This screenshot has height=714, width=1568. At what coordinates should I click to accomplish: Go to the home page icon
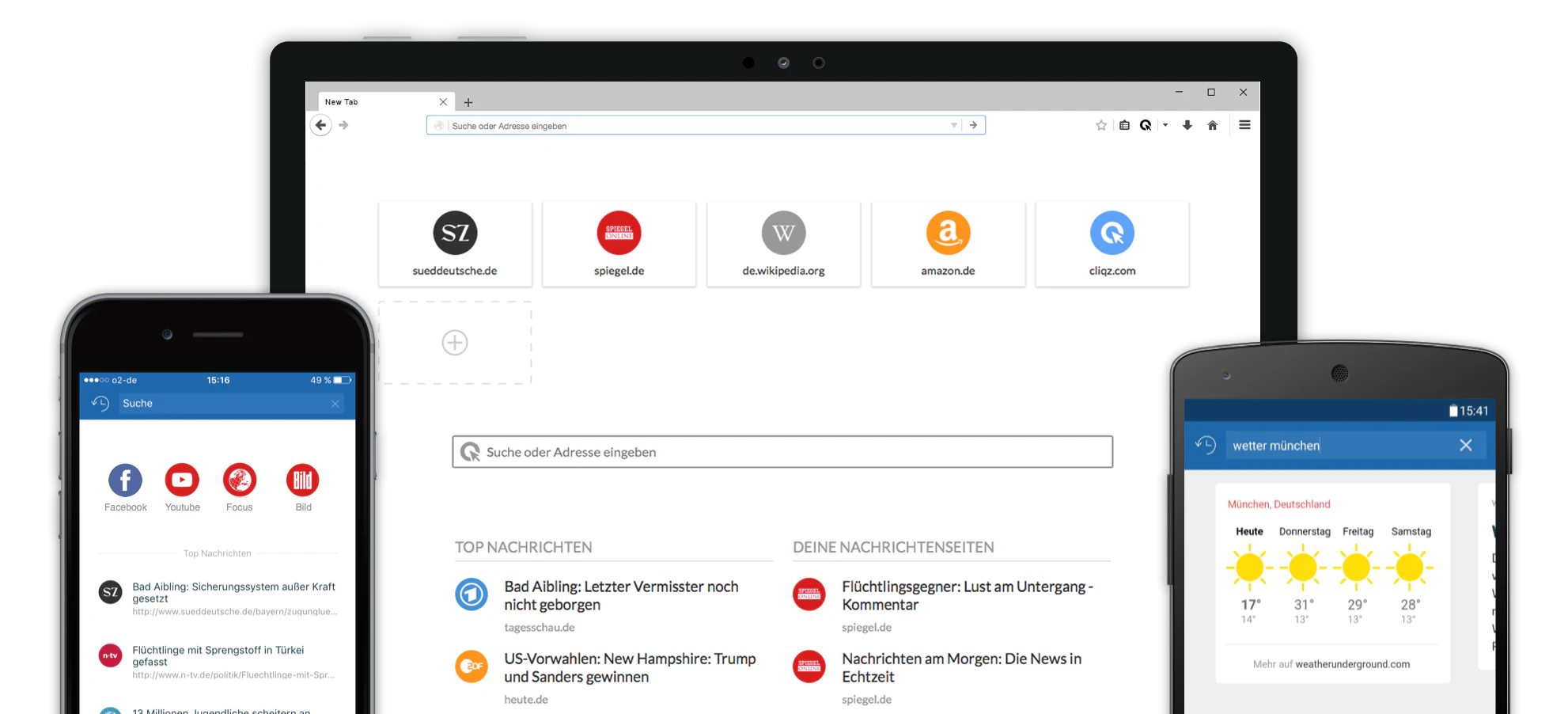point(1212,125)
